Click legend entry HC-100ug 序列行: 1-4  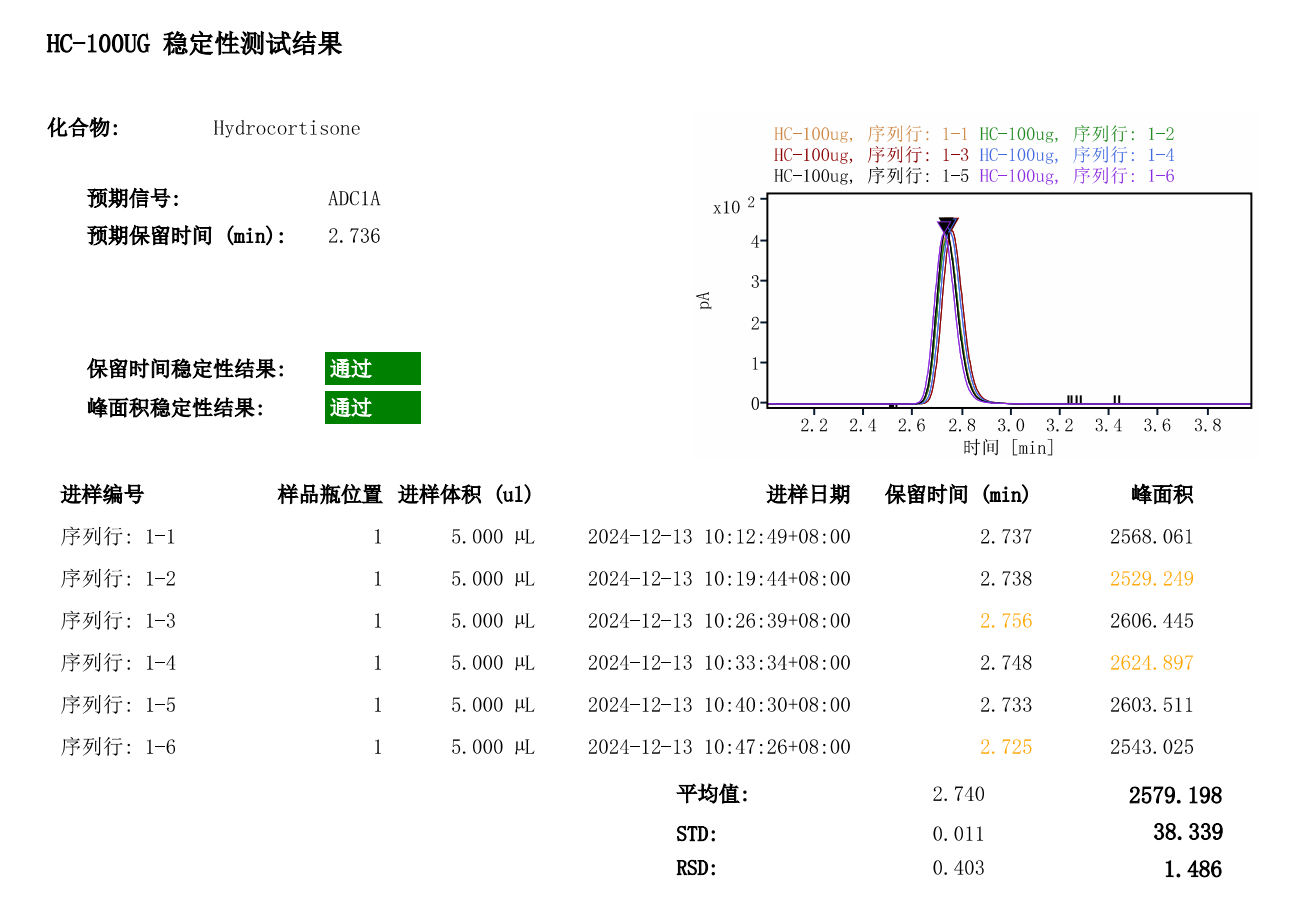click(x=1077, y=155)
